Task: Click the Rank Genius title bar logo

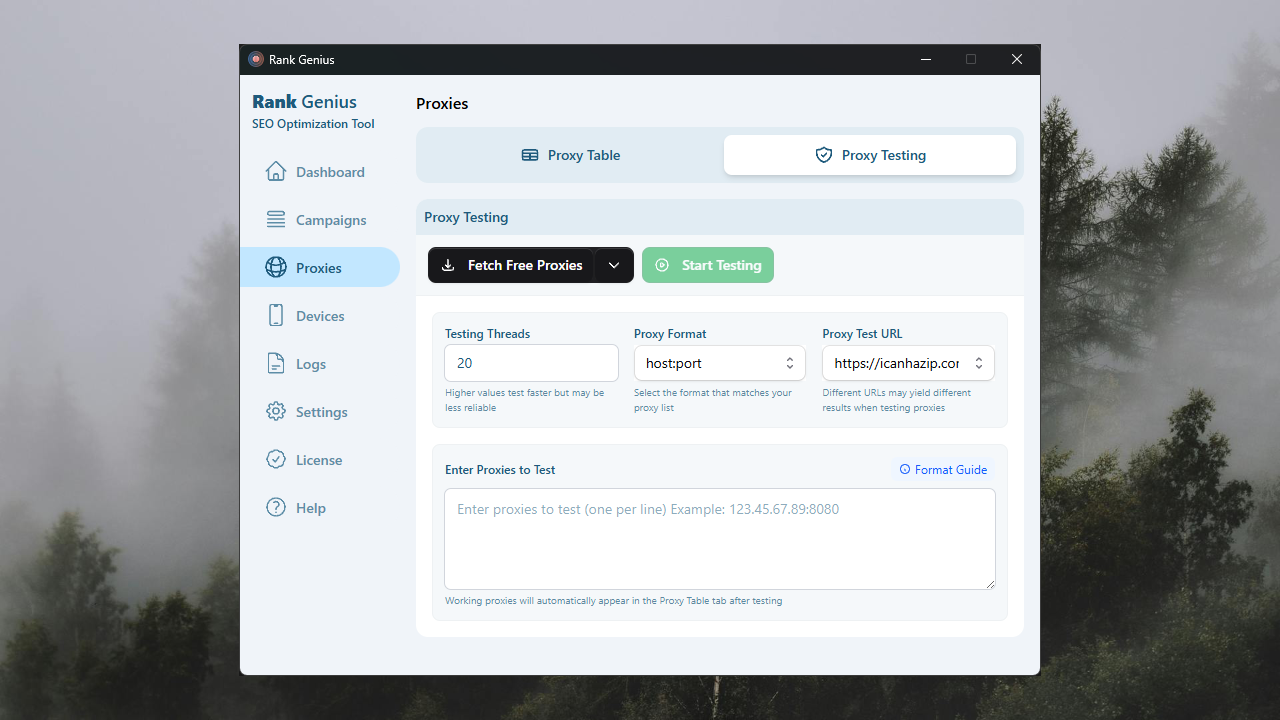Action: pos(256,60)
